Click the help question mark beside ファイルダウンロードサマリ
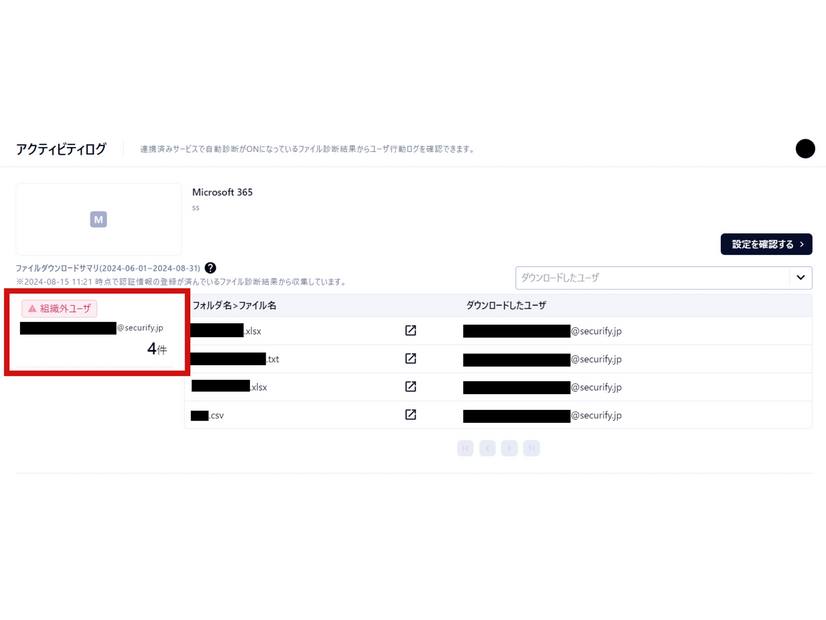The height and width of the screenshot is (620, 826). coord(210,268)
